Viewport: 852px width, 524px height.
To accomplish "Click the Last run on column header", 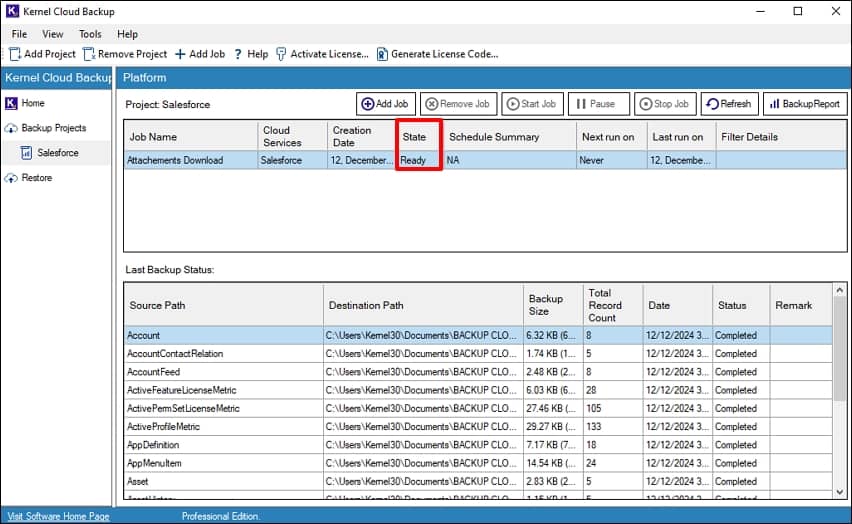I will point(681,136).
